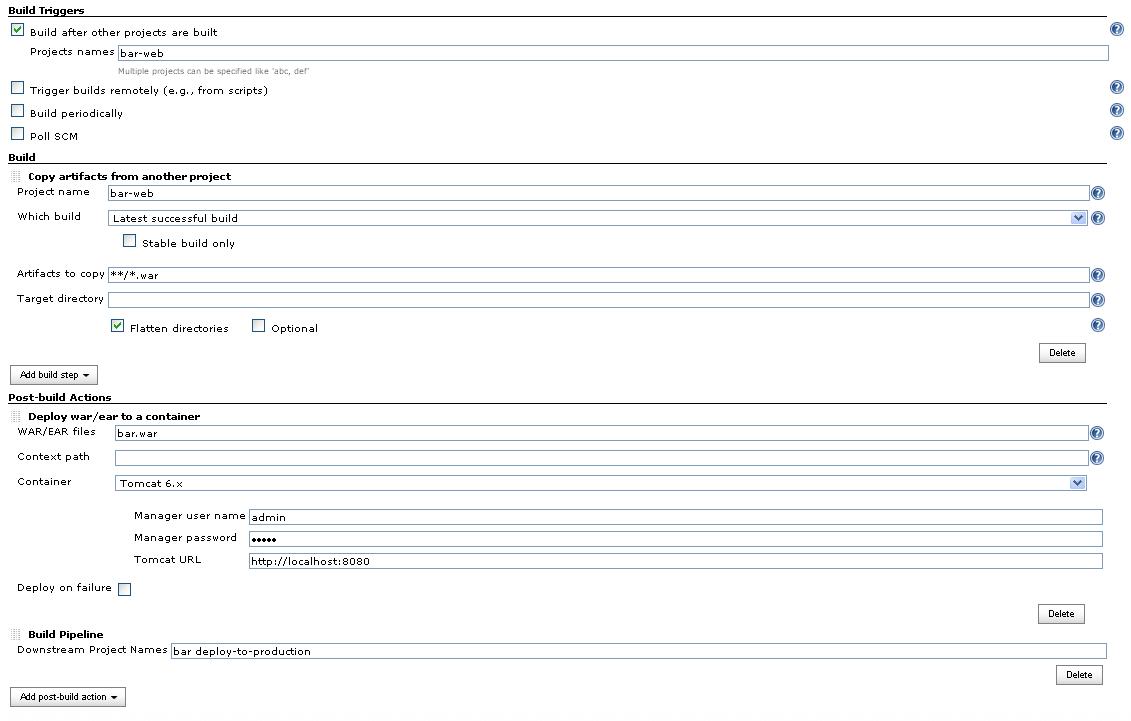The width and height of the screenshot is (1131, 721).
Task: Show help for Artifacts to copy
Action: click(x=1098, y=275)
